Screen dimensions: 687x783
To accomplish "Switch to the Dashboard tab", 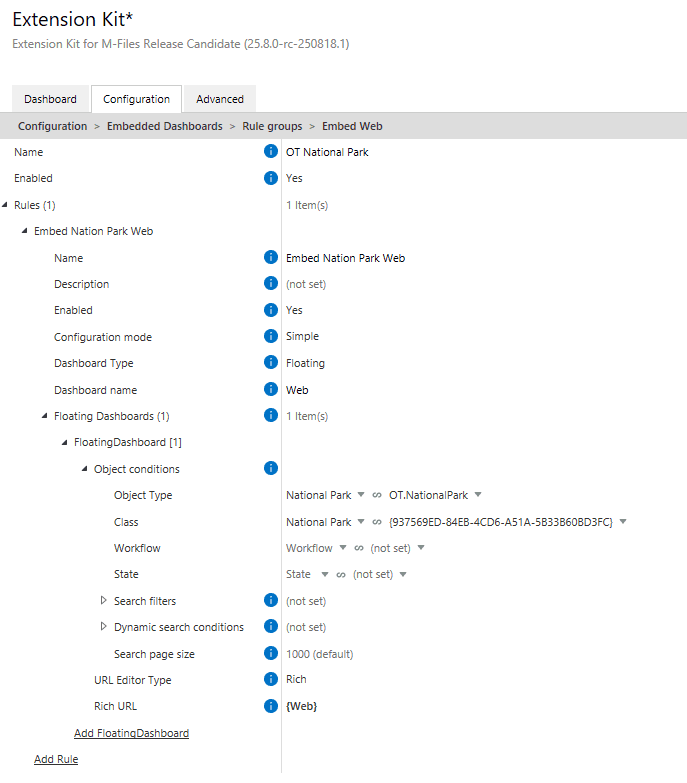I will point(50,99).
